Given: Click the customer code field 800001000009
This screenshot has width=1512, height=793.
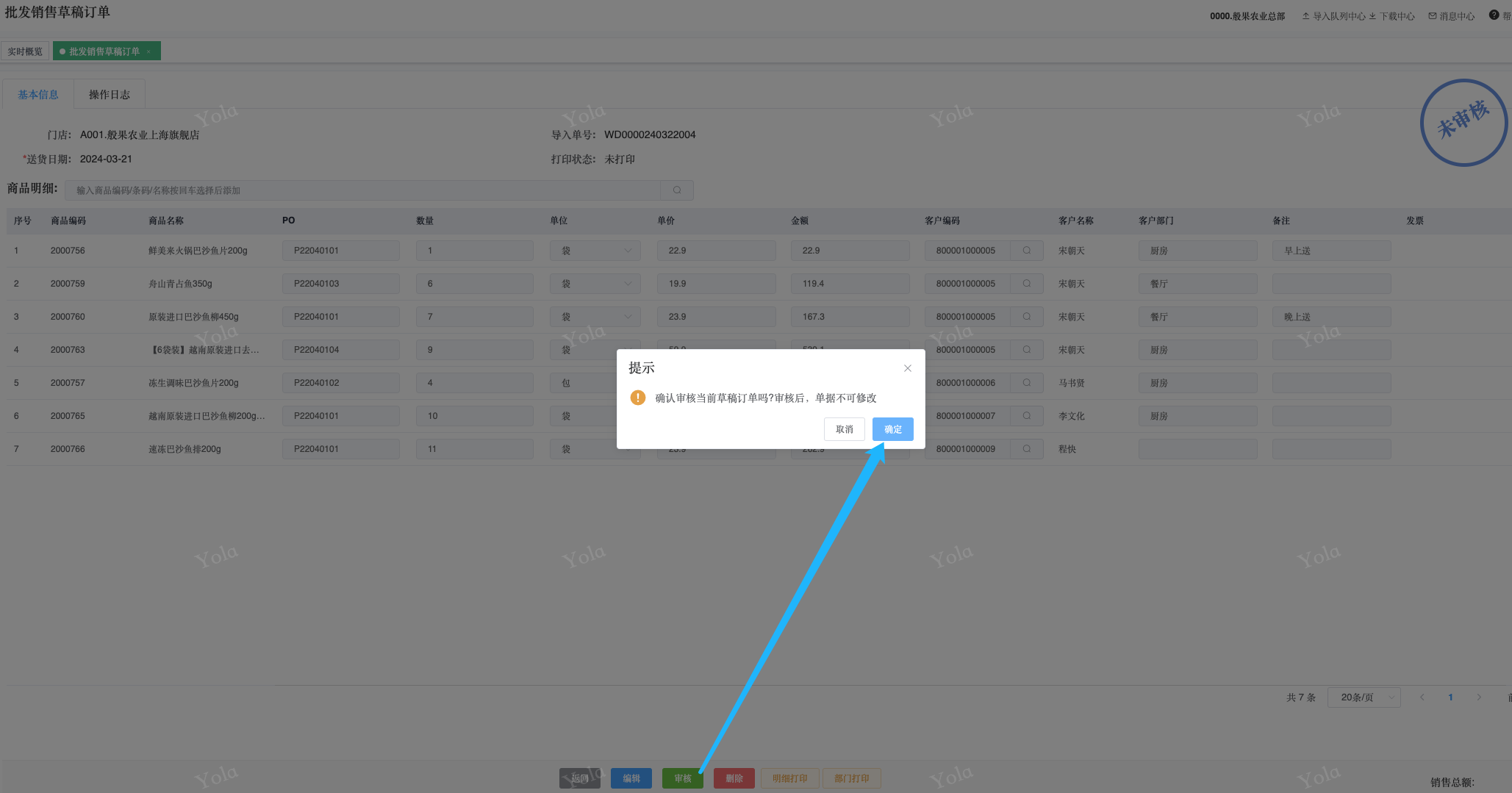Looking at the screenshot, I should click(x=968, y=449).
